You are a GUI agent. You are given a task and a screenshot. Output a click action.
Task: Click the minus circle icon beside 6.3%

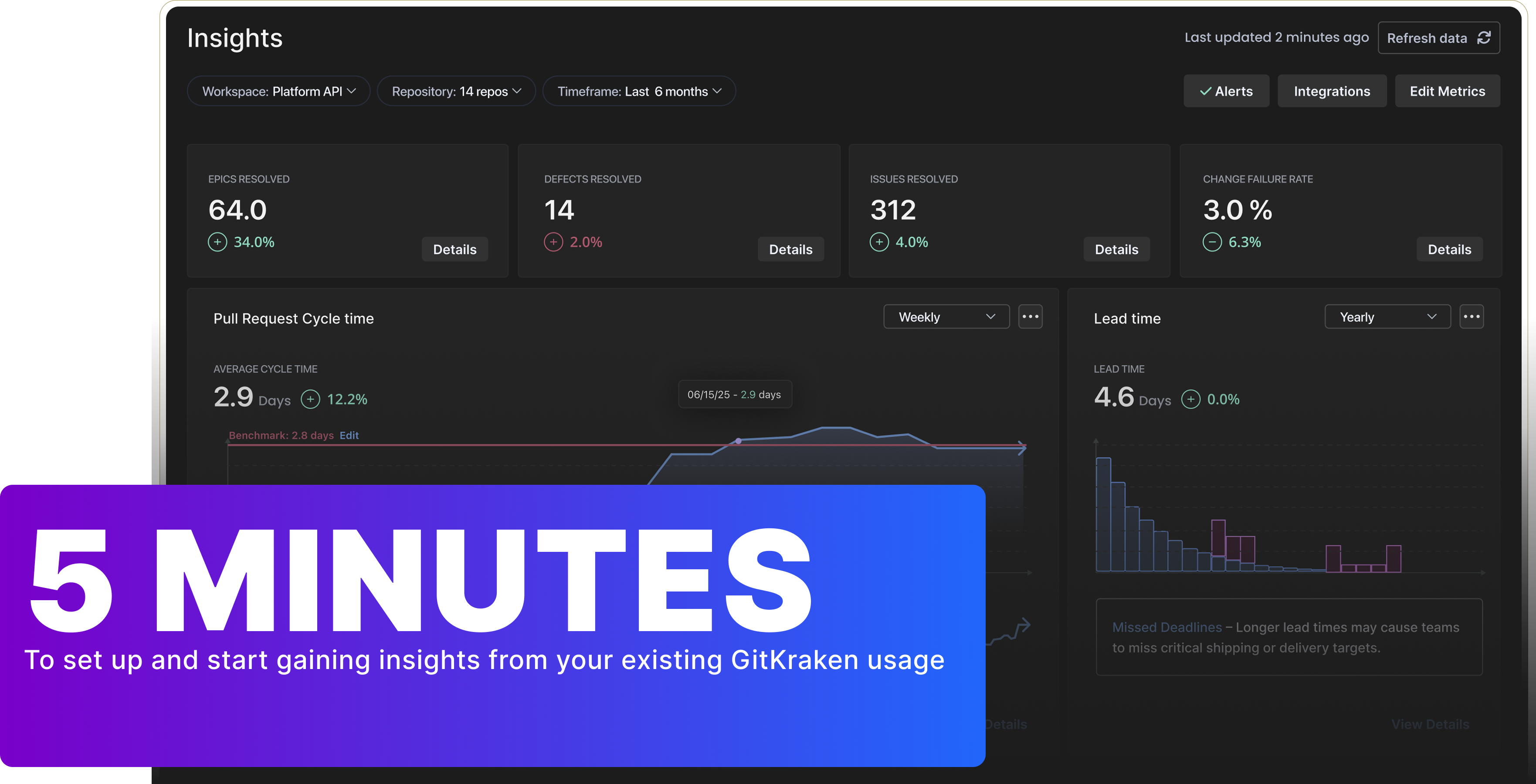1212,242
